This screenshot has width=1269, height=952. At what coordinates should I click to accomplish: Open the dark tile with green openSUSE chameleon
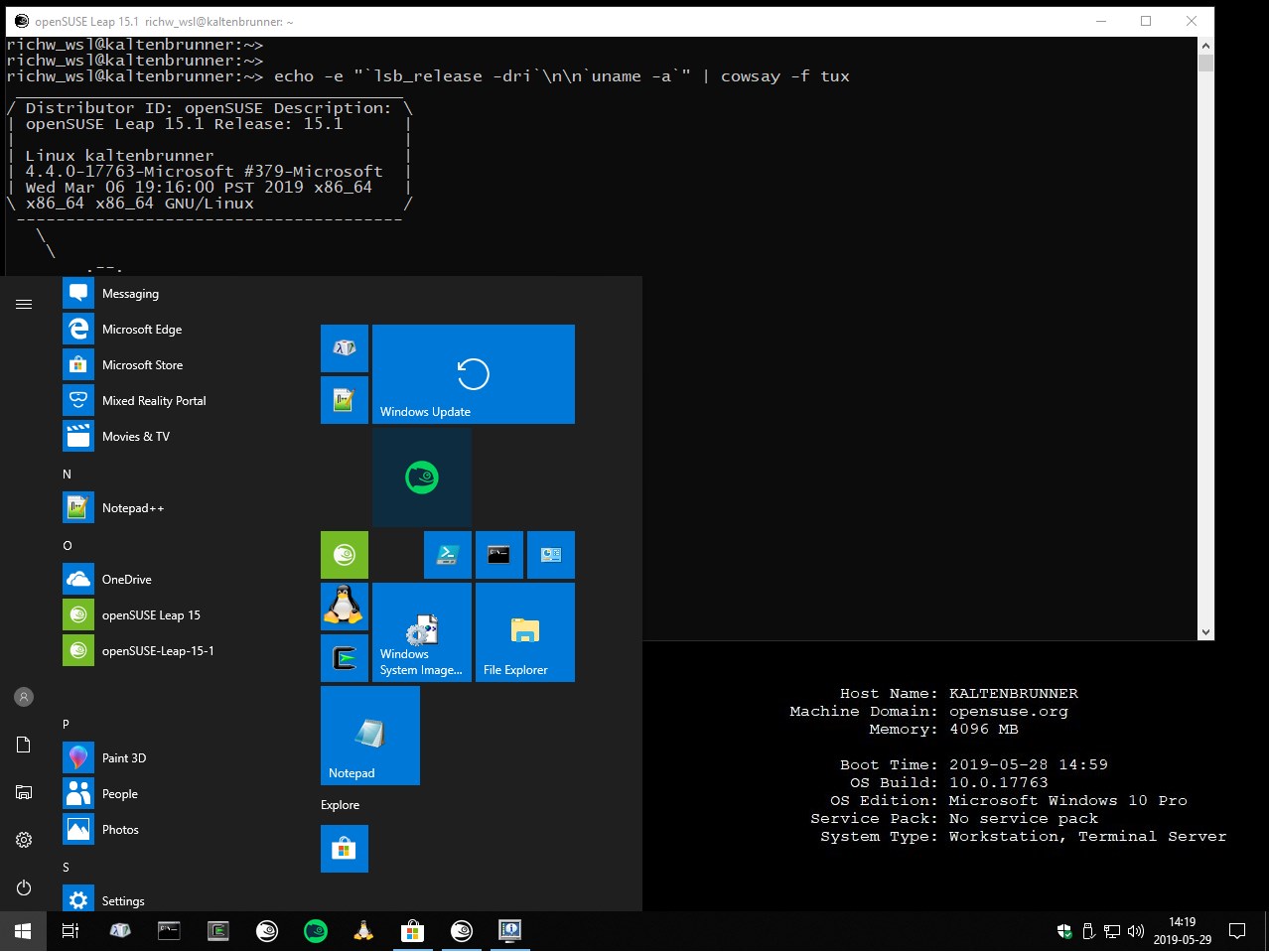422,477
